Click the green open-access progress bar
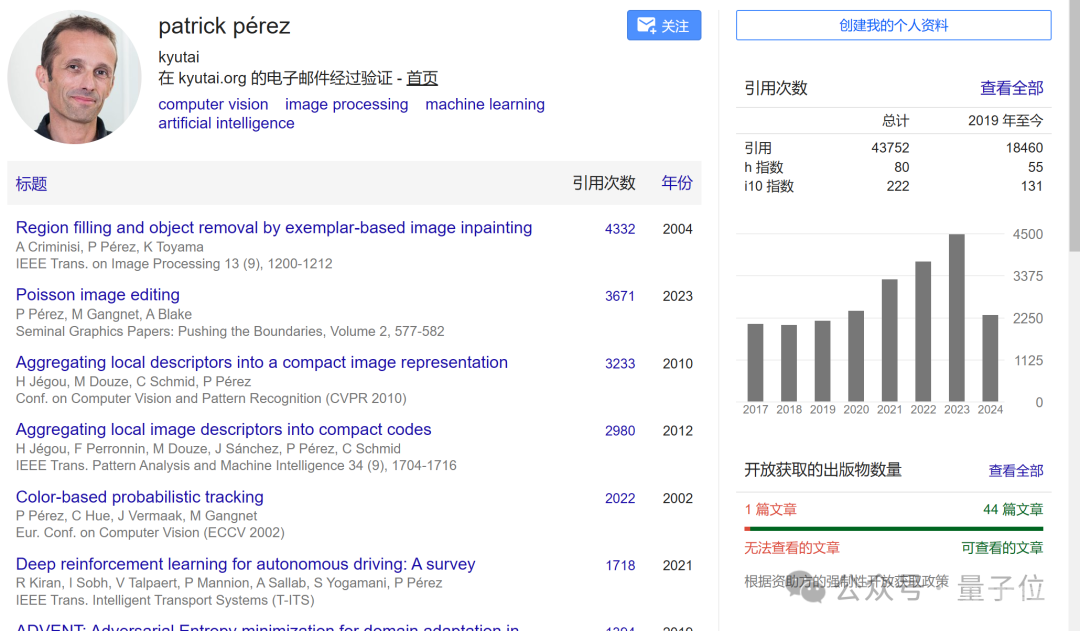The height and width of the screenshot is (631, 1080). 897,529
